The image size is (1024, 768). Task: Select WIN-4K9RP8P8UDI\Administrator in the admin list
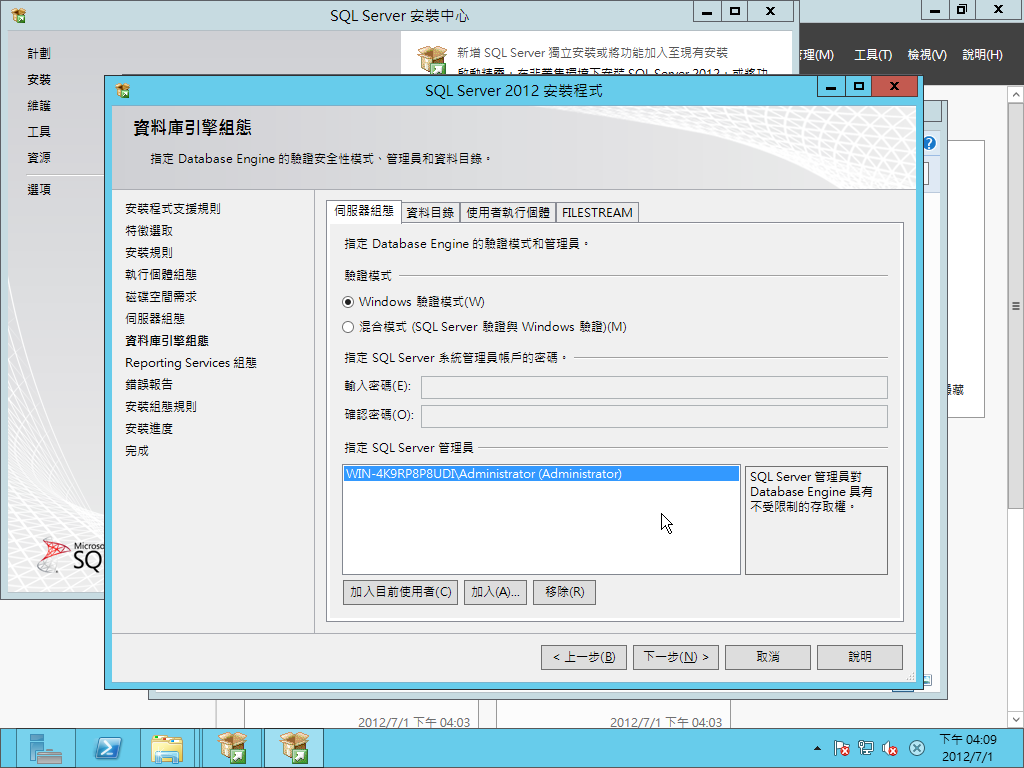[x=541, y=473]
